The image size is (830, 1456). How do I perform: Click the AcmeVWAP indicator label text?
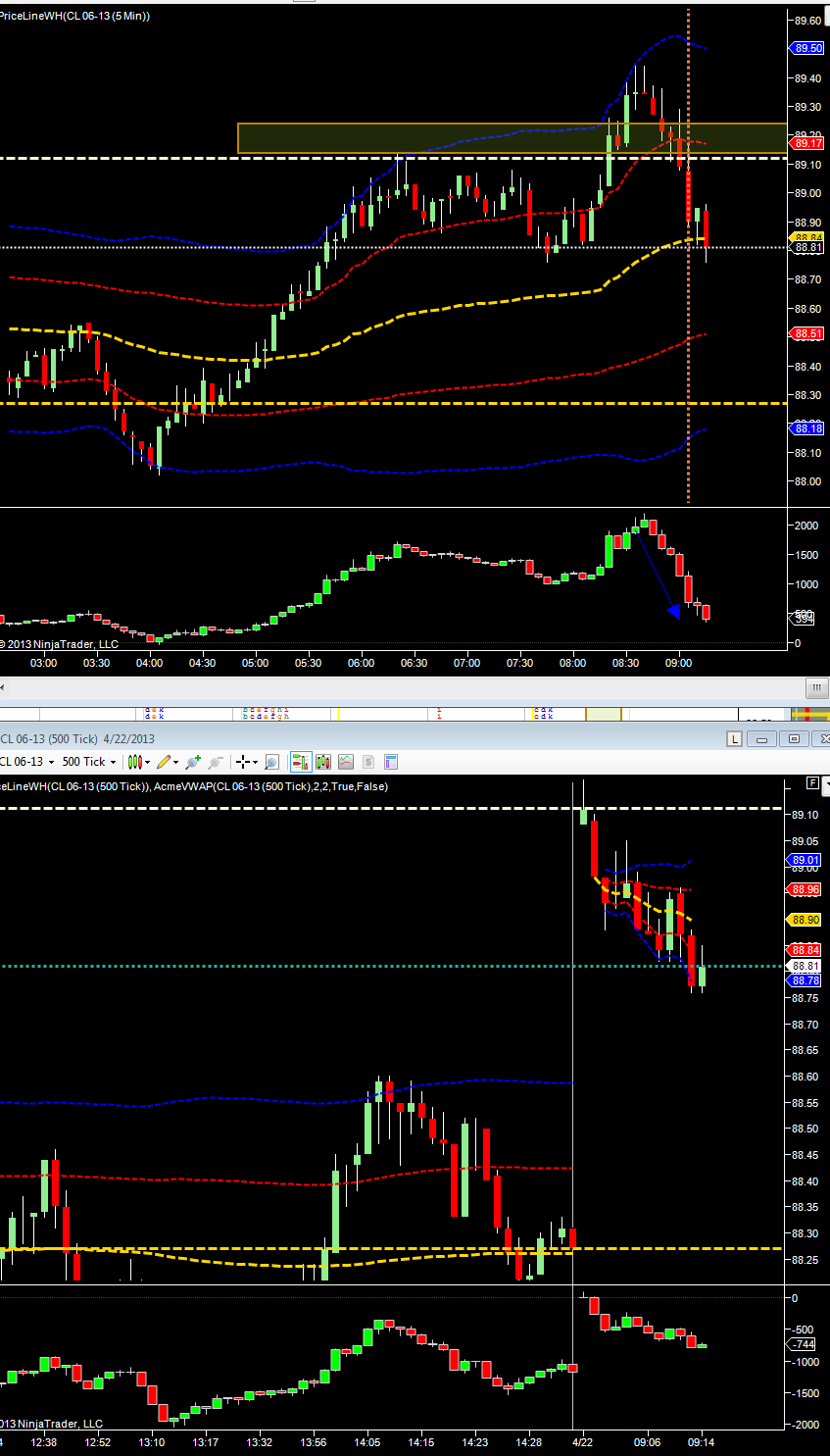click(270, 786)
